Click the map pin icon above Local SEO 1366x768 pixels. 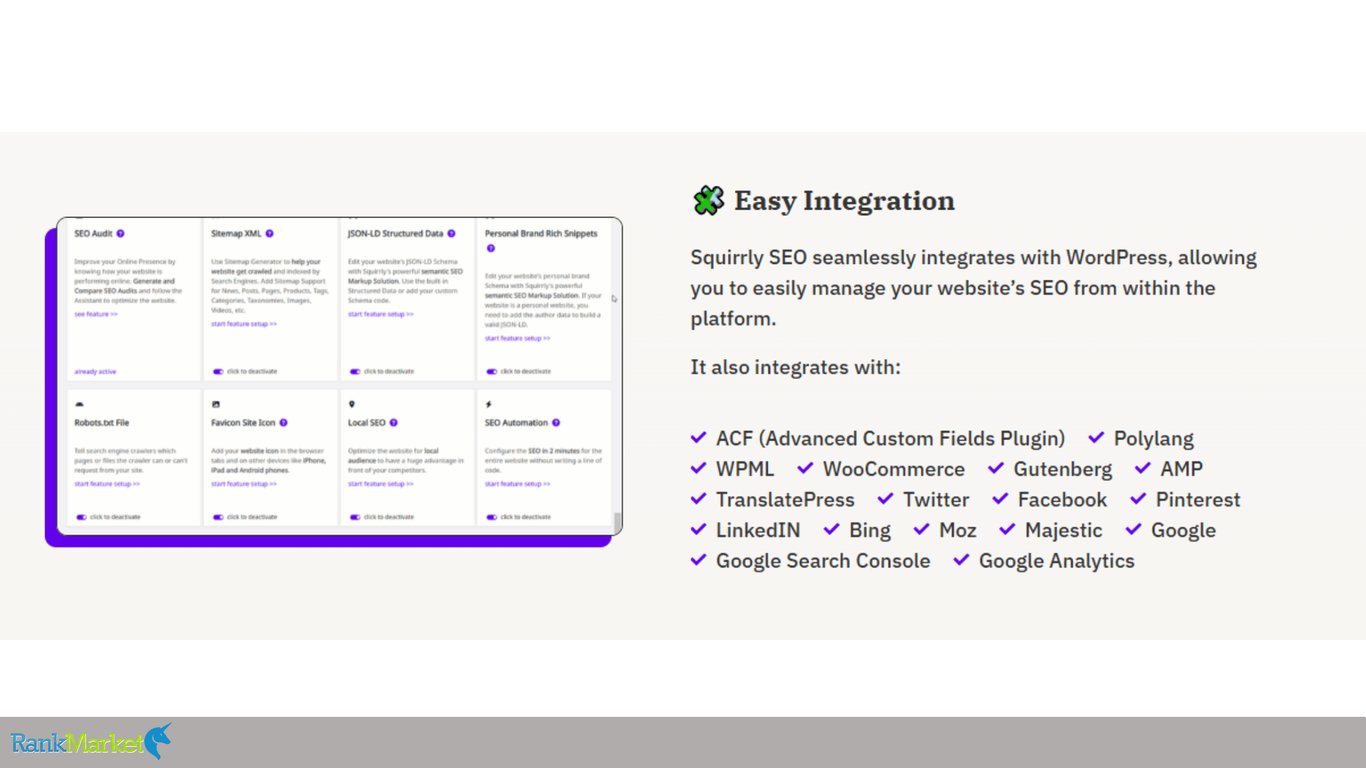point(351,405)
